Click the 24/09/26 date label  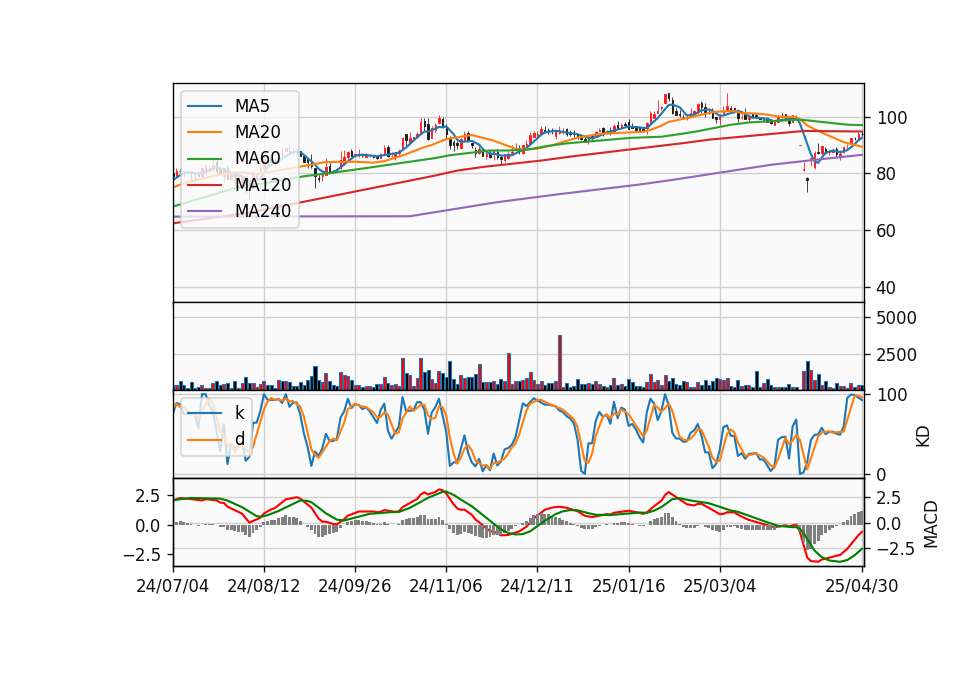(x=354, y=586)
